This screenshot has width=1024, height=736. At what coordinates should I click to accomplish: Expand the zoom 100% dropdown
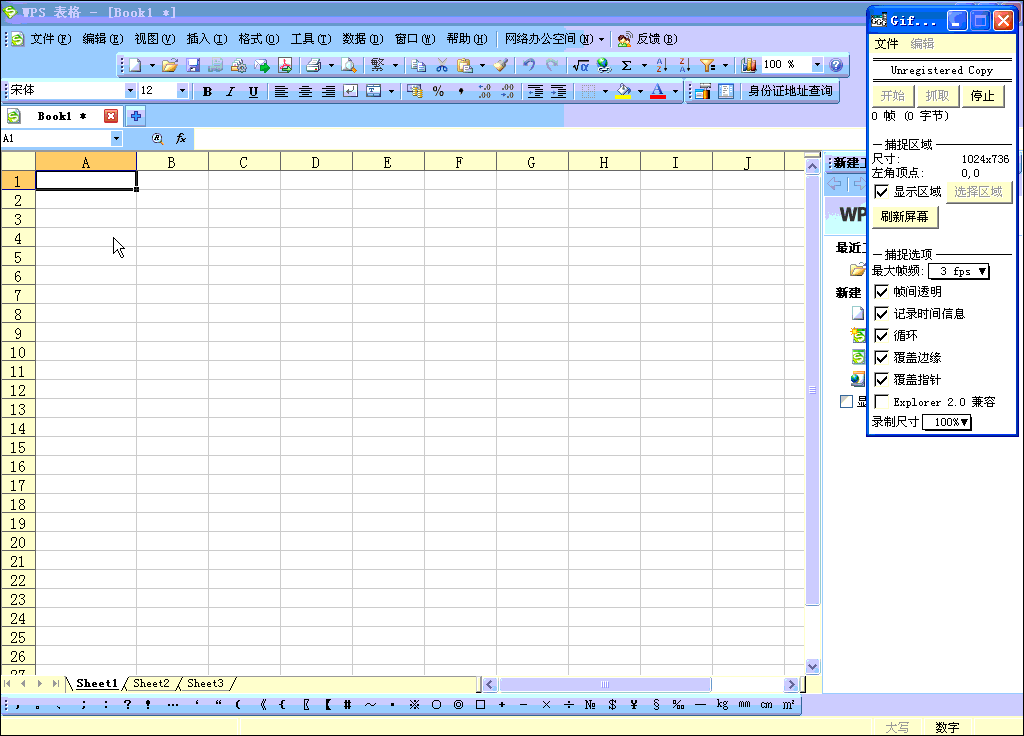tap(817, 65)
